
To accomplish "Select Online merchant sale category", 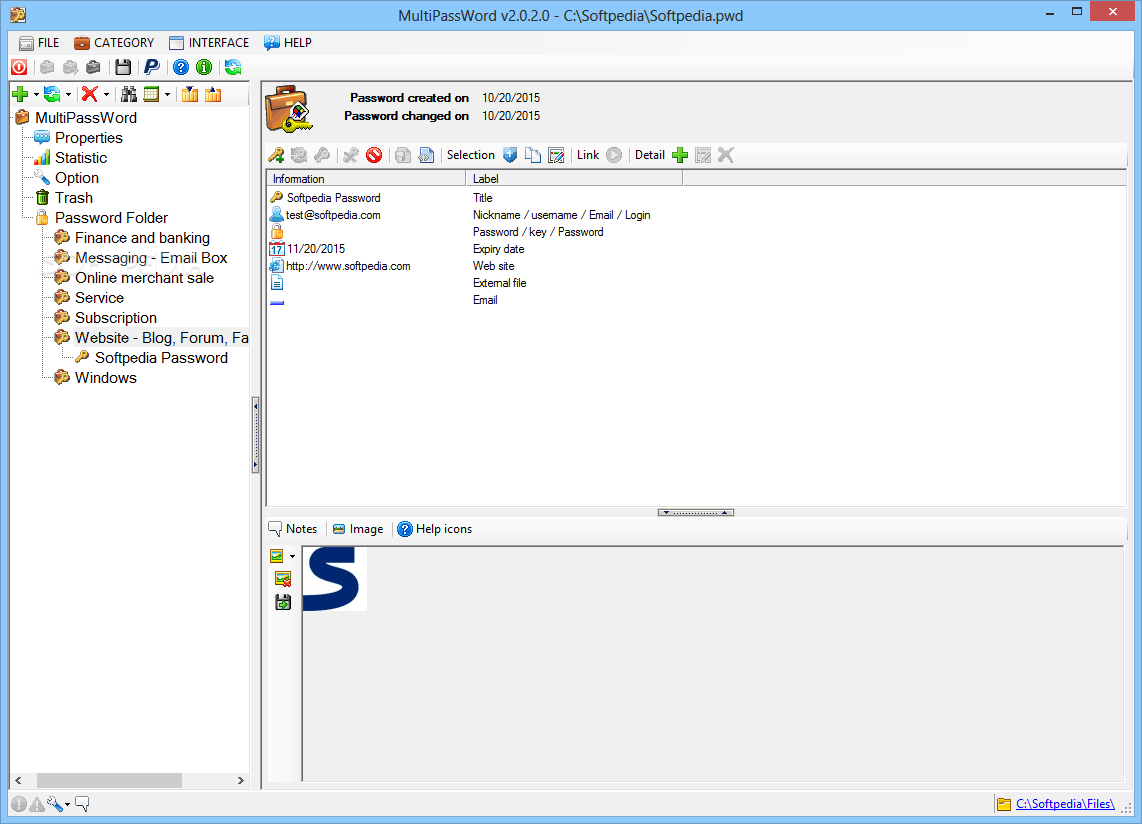I will tap(144, 278).
